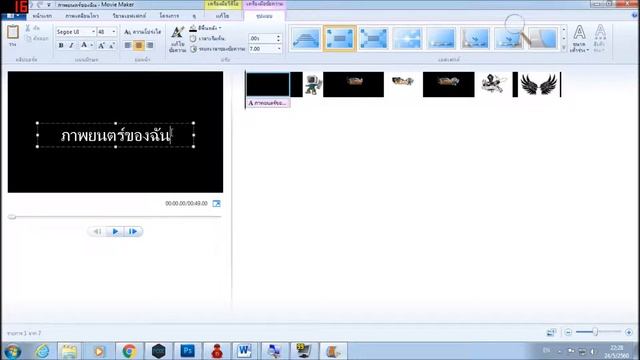This screenshot has height=360, width=640.
Task: Select the black wings clip thumbnail
Action: (x=539, y=84)
